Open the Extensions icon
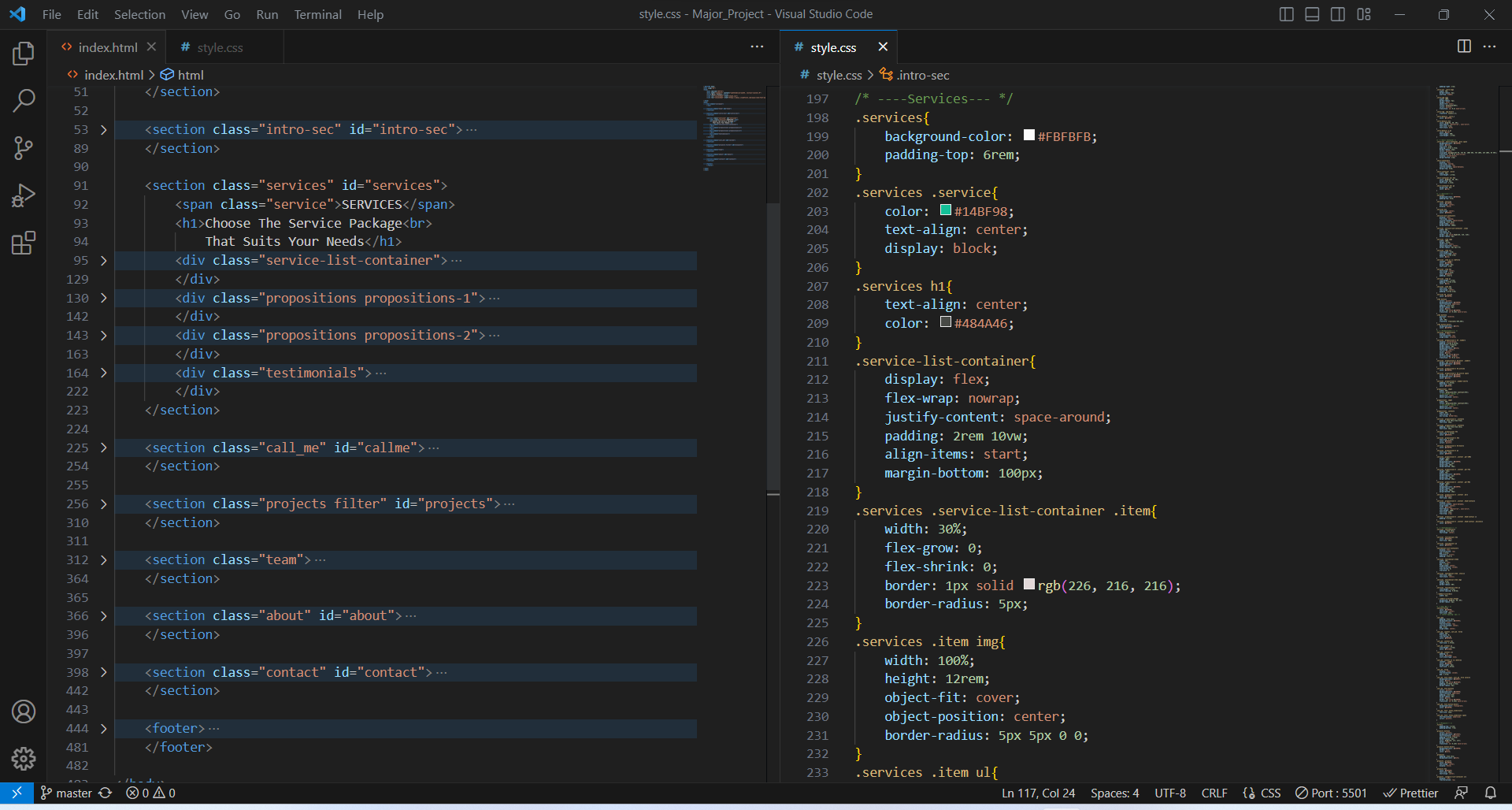 23,243
